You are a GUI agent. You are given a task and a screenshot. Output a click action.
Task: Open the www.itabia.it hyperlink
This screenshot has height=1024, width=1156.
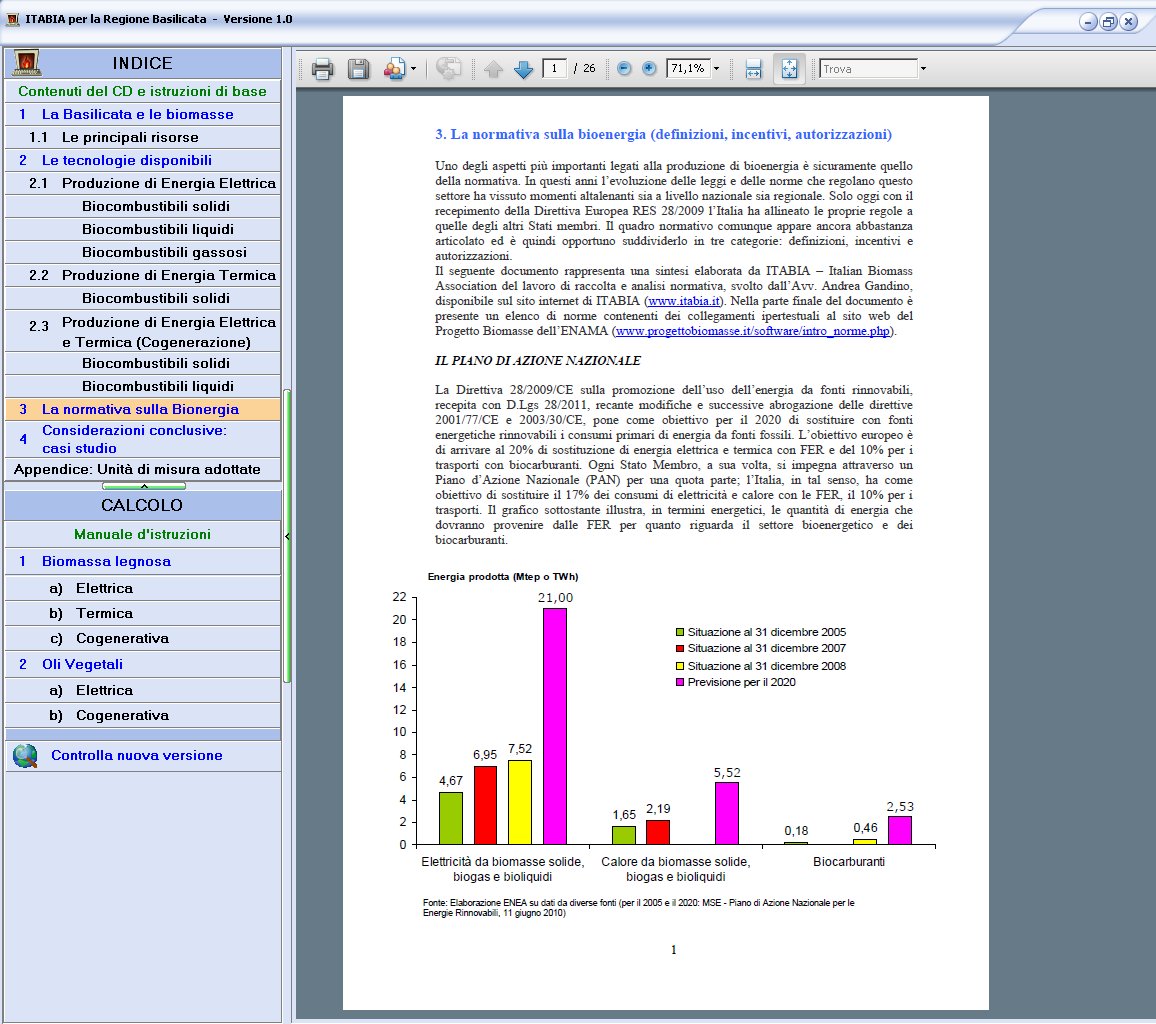tap(683, 302)
